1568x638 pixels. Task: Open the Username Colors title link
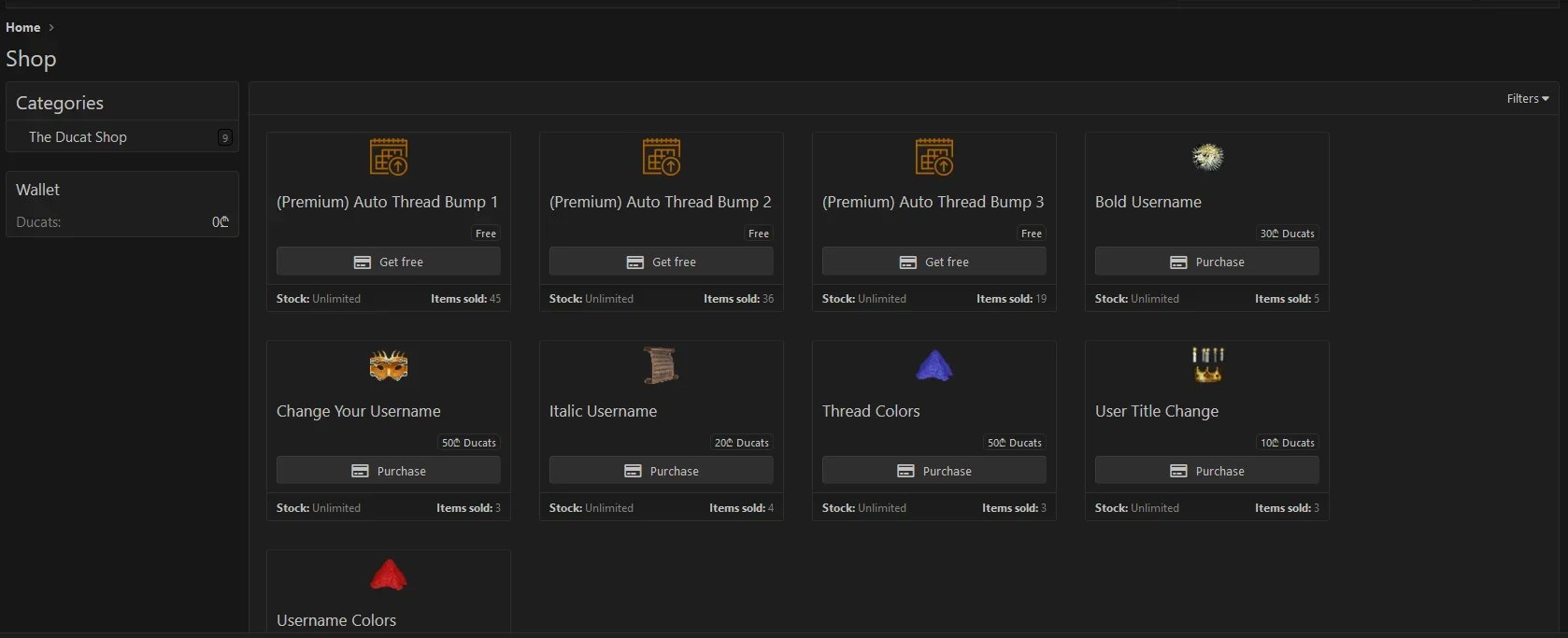point(336,621)
